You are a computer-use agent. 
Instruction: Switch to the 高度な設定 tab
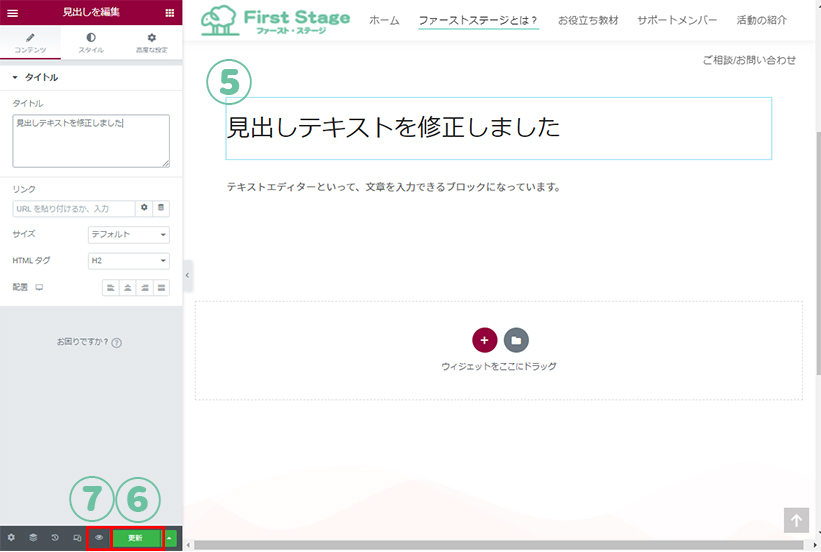[152, 42]
